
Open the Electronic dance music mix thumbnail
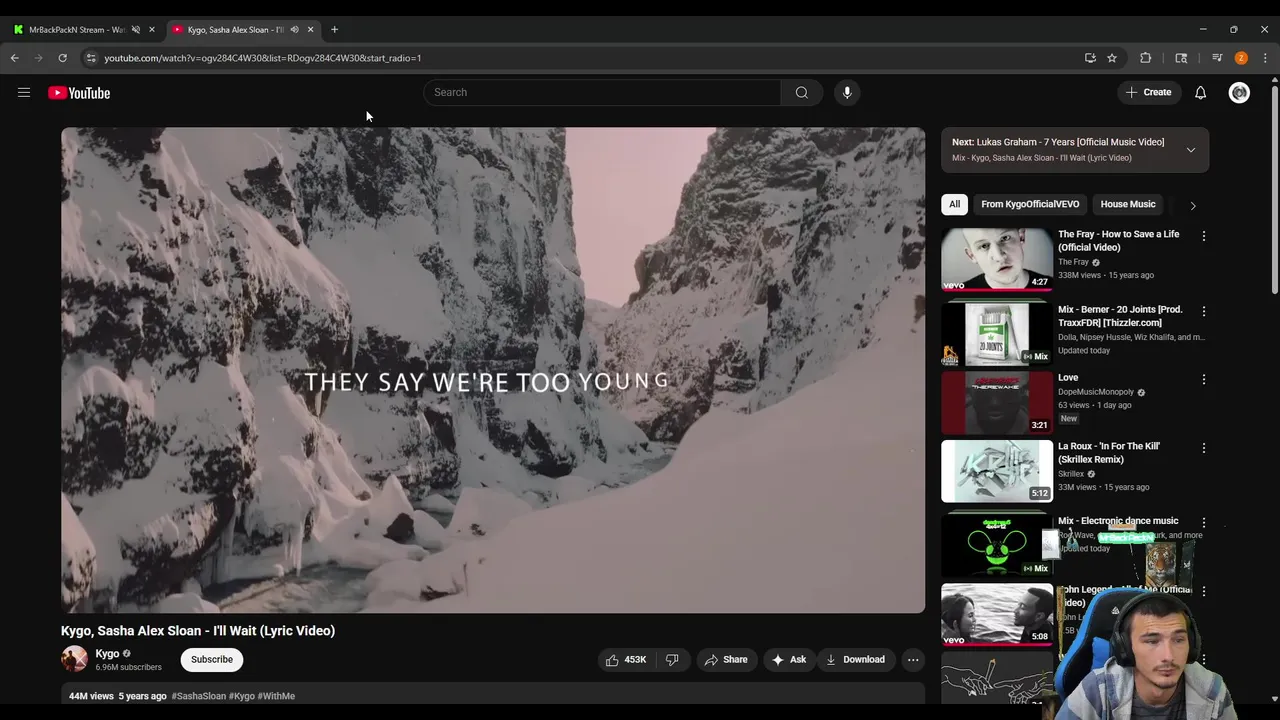pos(997,545)
